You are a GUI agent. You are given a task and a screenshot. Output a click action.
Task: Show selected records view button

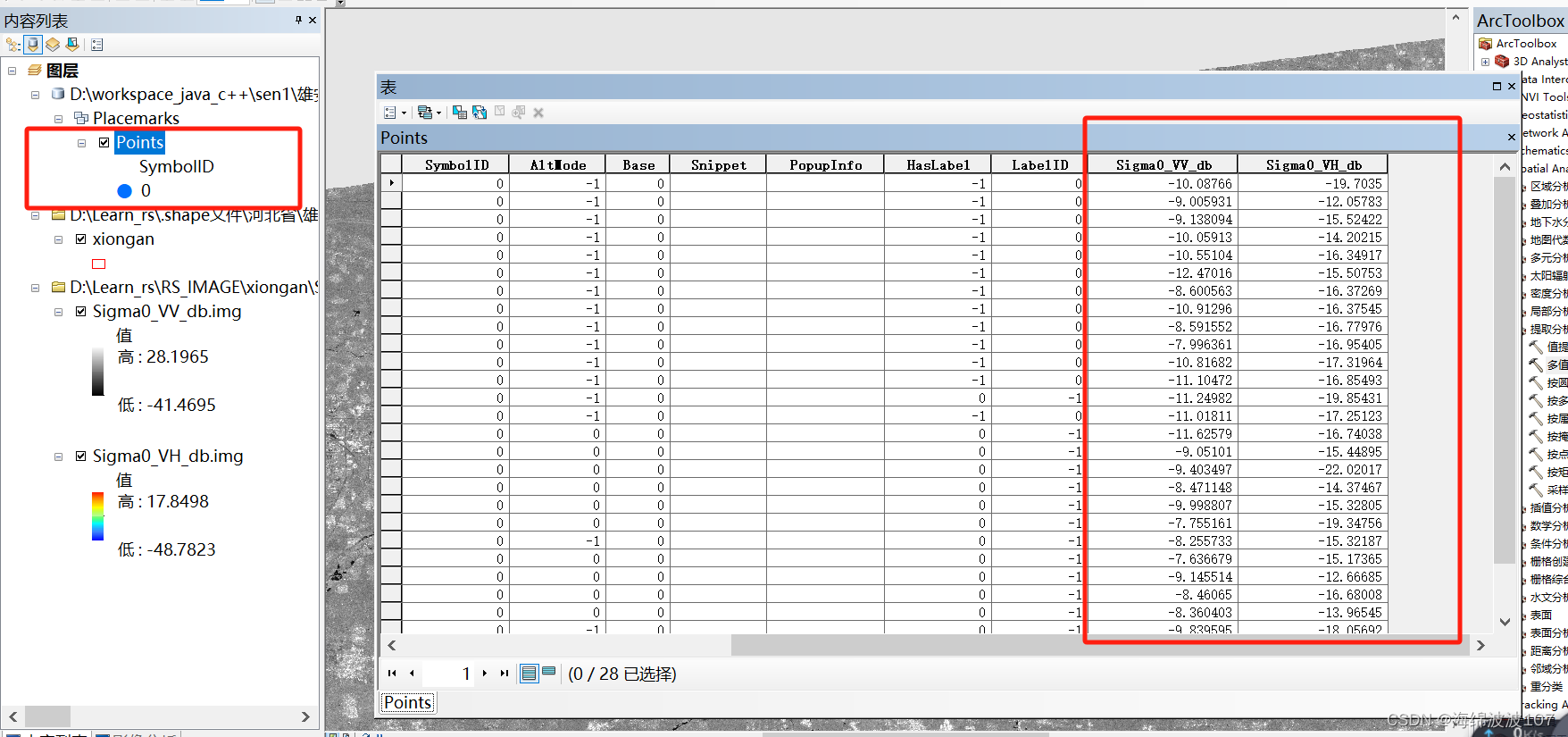click(549, 671)
